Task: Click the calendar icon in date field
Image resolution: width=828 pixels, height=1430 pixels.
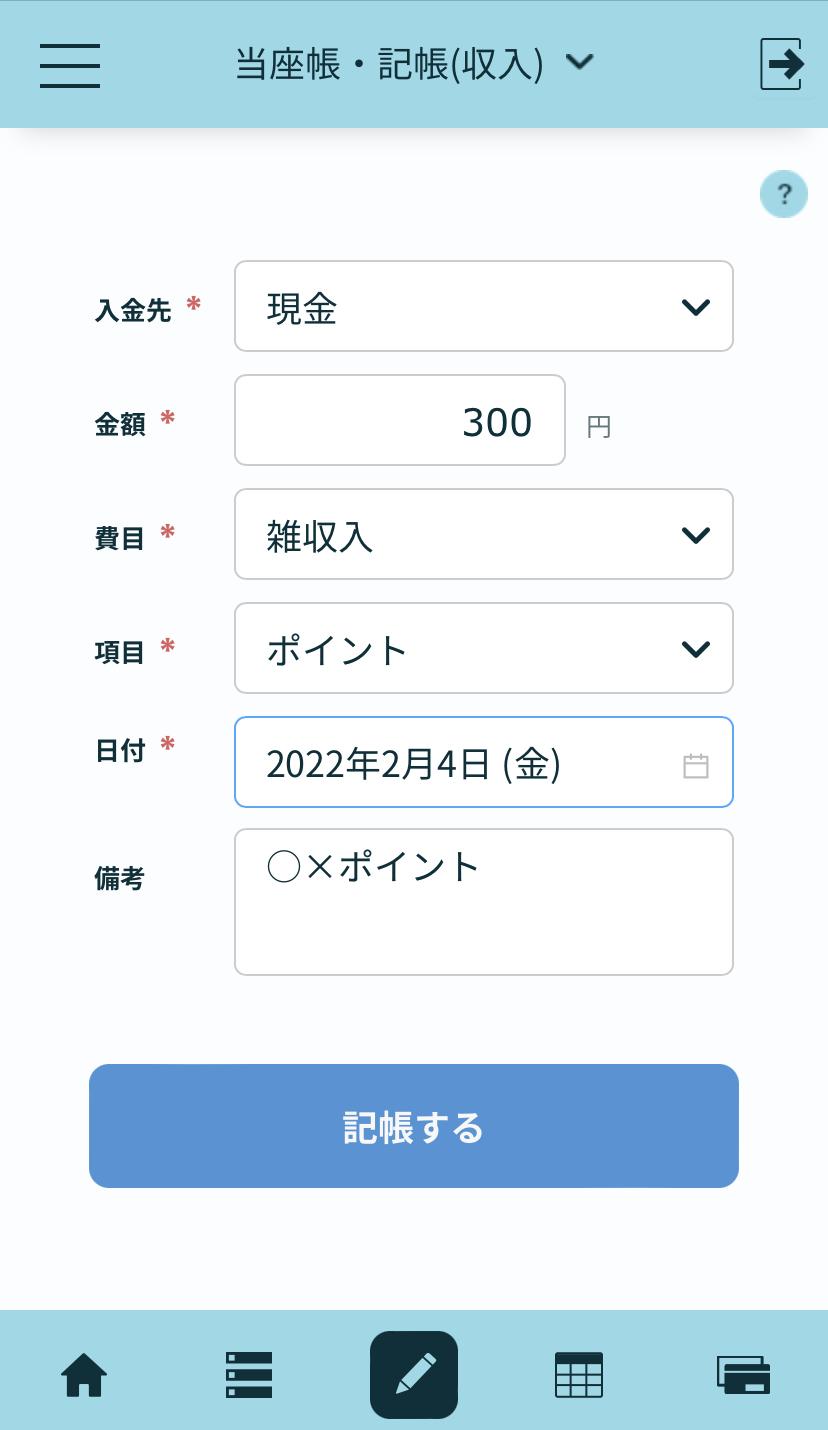Action: coord(696,766)
